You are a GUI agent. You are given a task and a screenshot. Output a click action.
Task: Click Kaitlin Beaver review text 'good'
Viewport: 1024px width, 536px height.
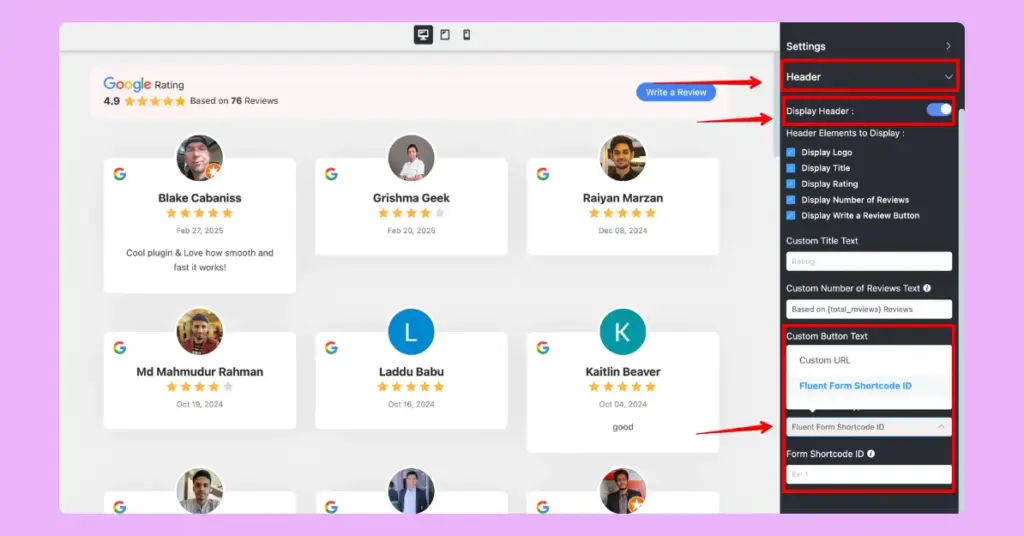click(x=623, y=427)
